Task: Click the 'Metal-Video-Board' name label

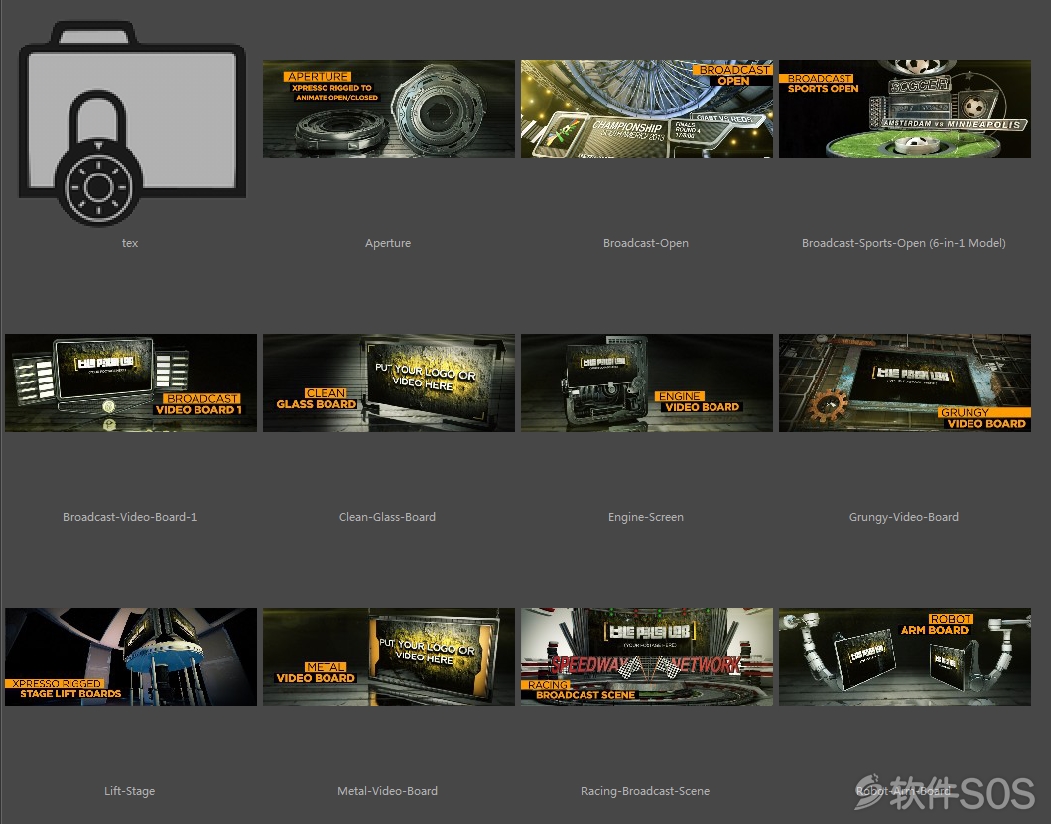Action: (387, 791)
